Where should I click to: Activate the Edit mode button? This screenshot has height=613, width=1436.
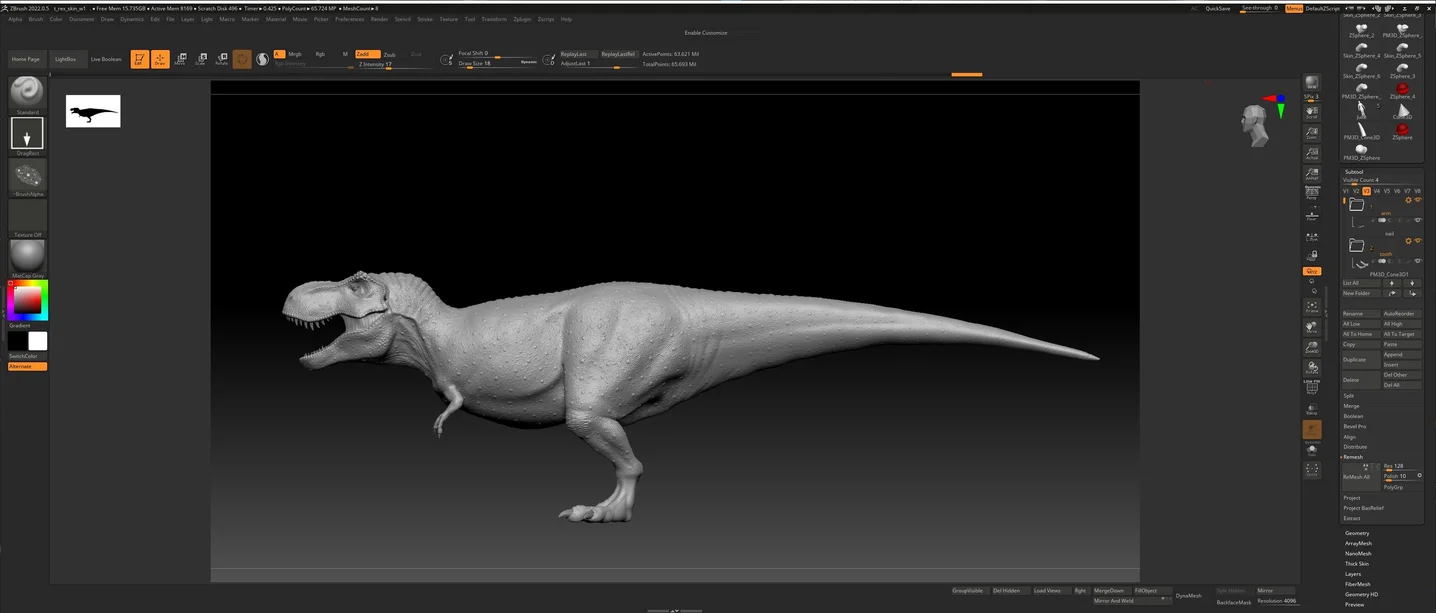coord(139,59)
